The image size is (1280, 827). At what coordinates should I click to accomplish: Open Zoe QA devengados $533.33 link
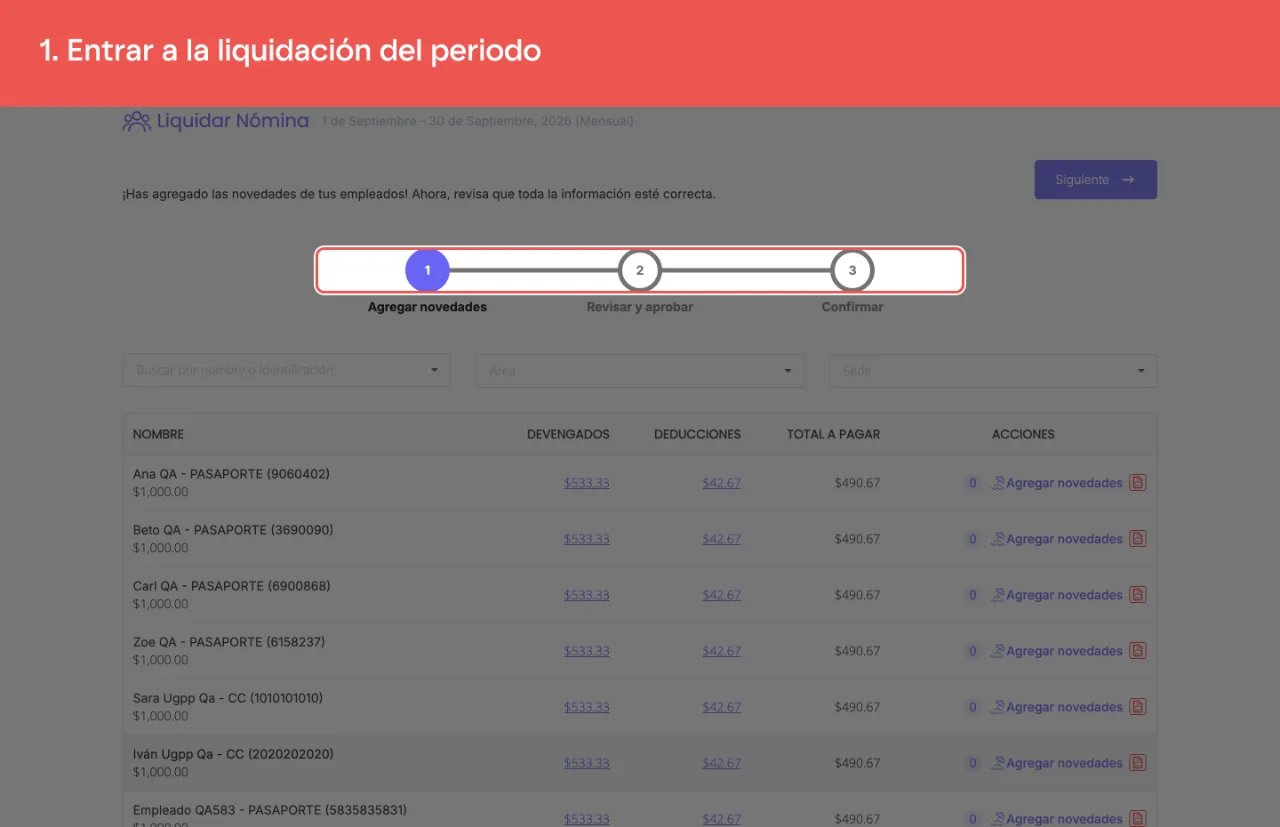[x=587, y=651]
